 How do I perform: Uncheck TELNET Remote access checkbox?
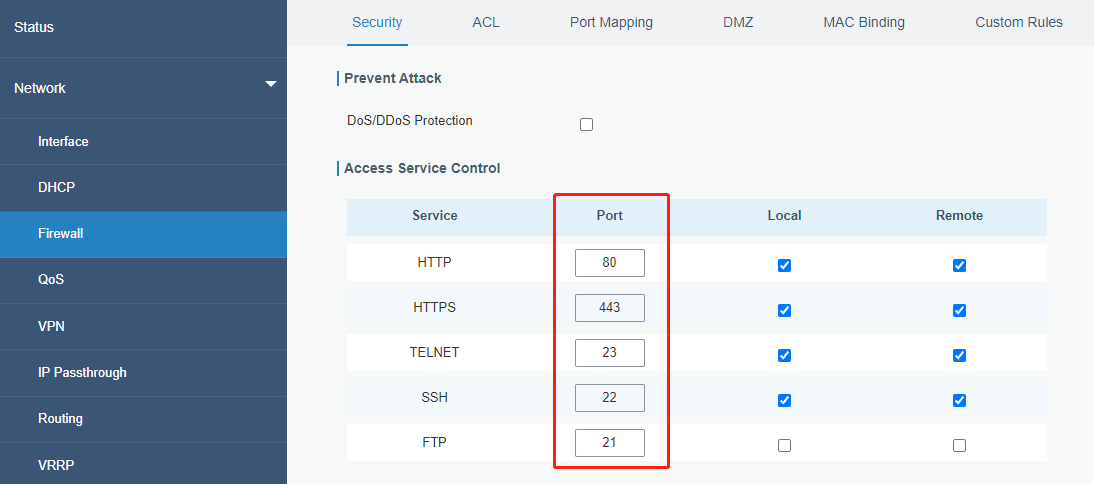959,355
